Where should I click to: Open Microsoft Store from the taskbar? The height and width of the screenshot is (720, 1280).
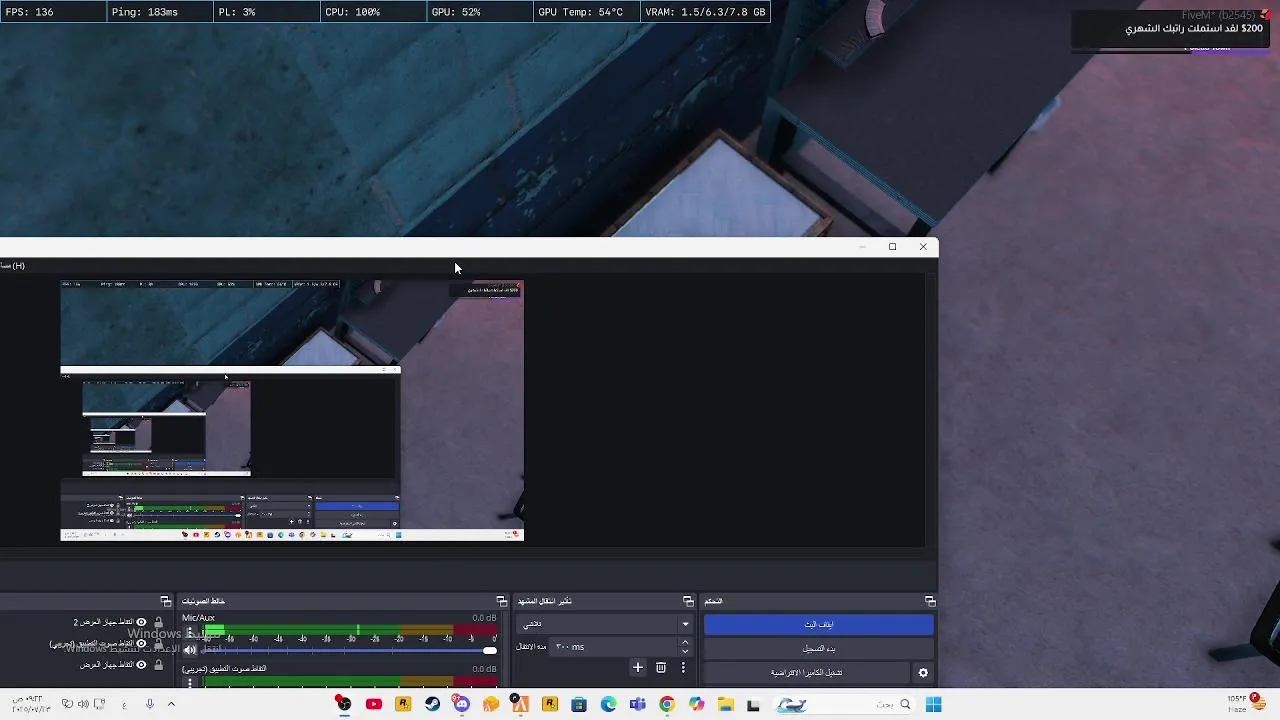[579, 704]
